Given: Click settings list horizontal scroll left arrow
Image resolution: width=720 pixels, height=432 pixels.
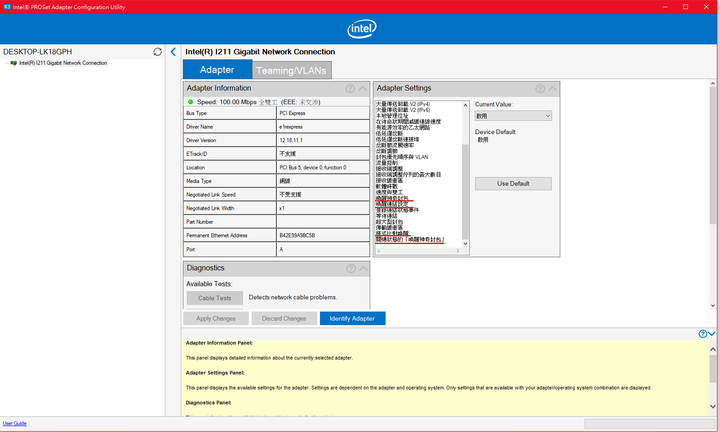Looking at the screenshot, I should [379, 251].
